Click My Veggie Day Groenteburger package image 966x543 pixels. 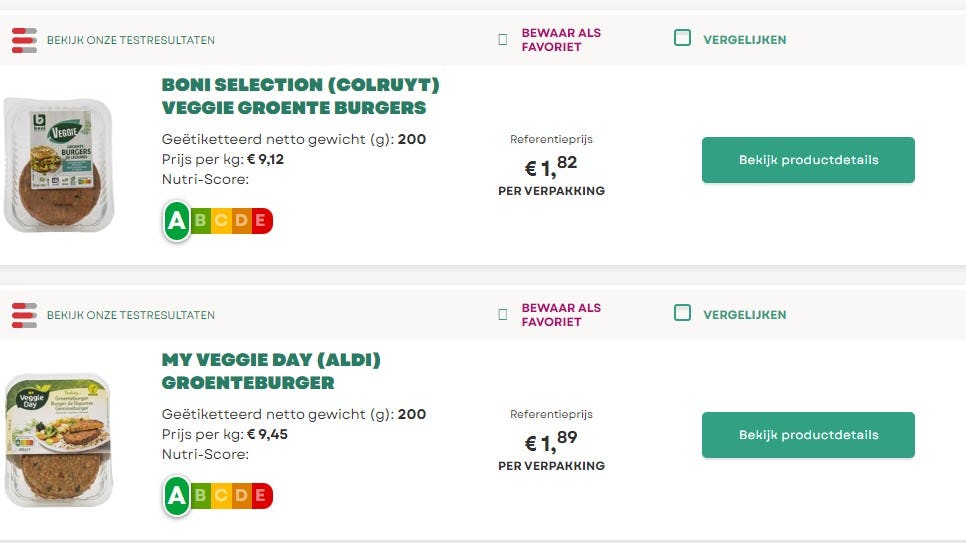58,440
